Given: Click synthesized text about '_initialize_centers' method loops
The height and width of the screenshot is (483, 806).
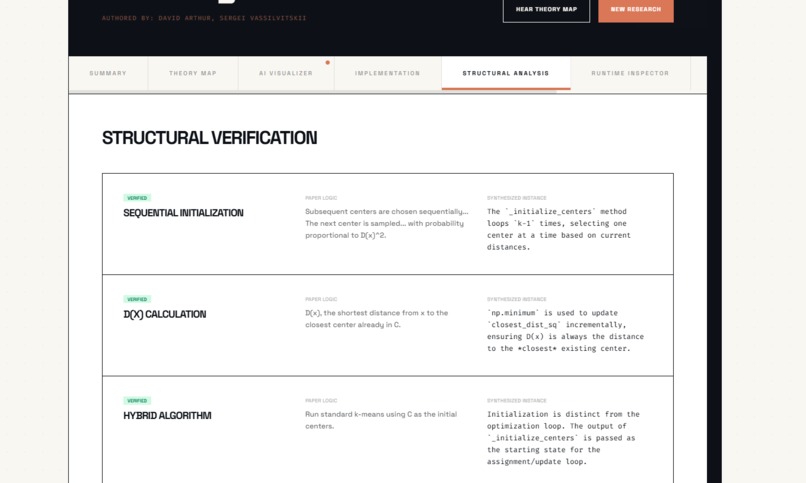Looking at the screenshot, I should click(559, 229).
